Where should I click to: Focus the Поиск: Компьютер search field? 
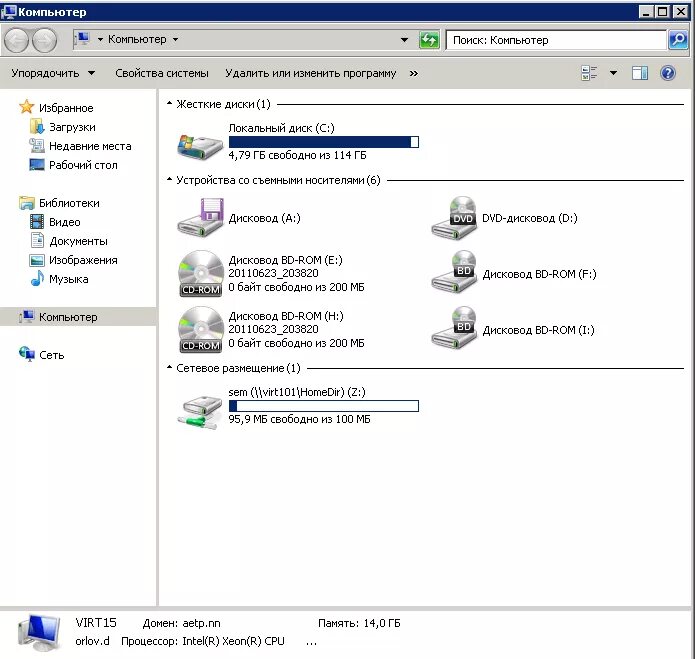556,40
